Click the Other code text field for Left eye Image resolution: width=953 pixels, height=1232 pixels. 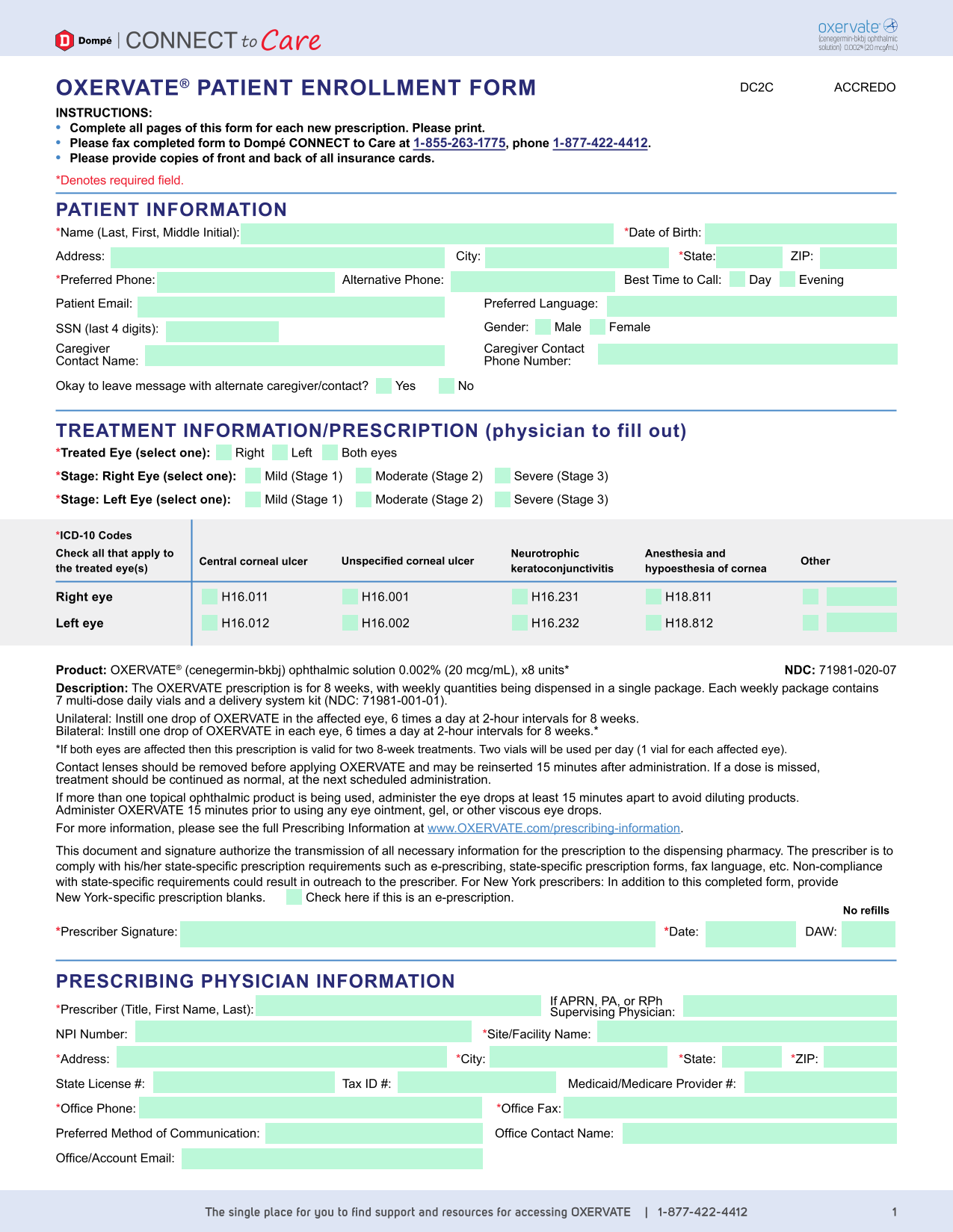coord(861,622)
